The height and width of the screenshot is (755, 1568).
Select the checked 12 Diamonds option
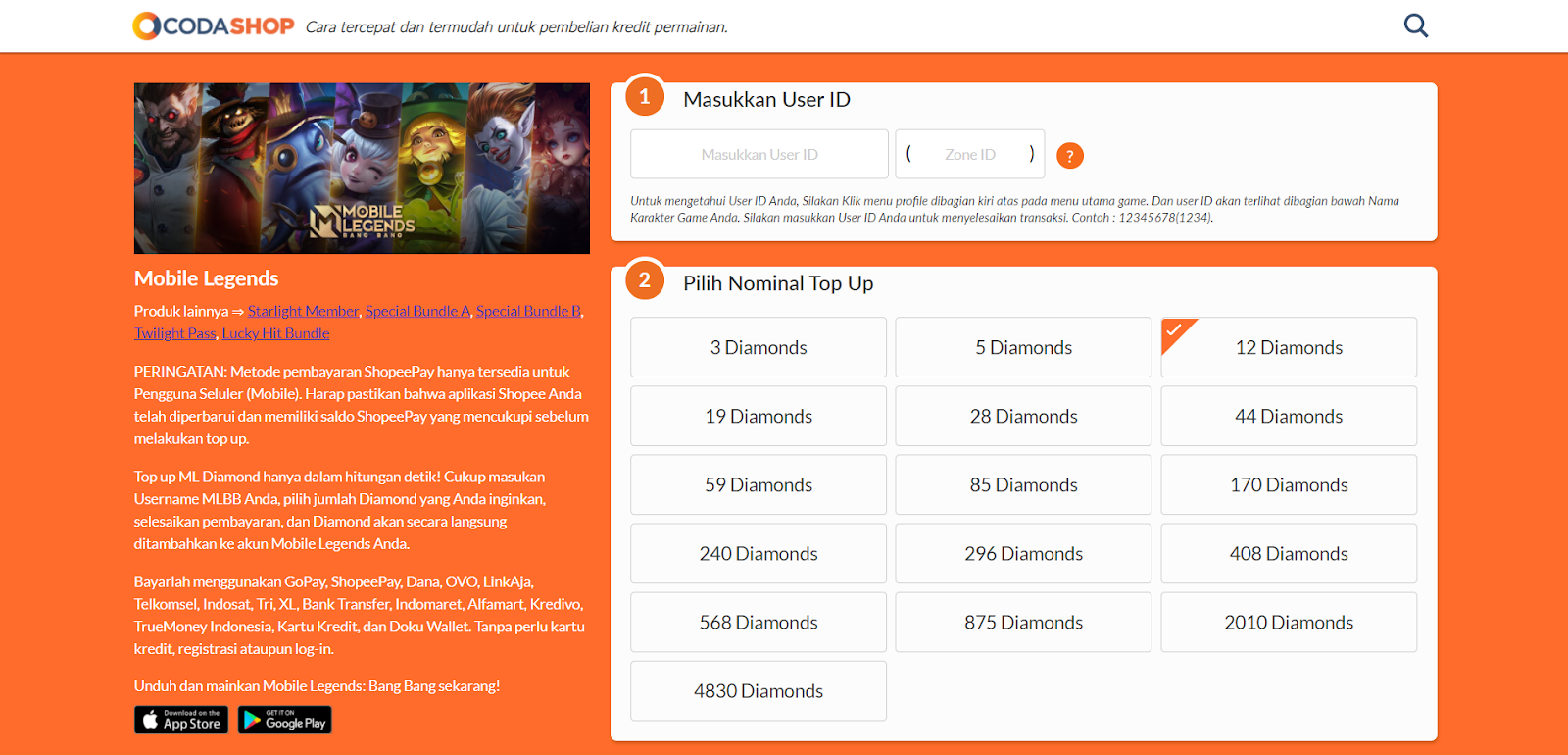click(1289, 347)
